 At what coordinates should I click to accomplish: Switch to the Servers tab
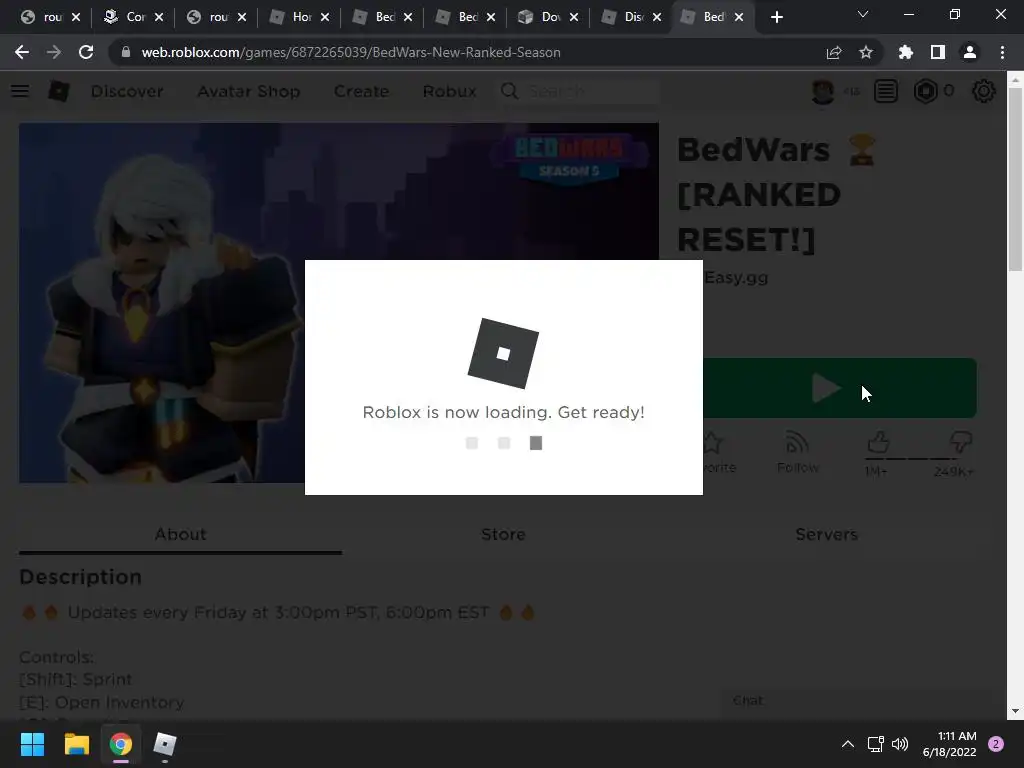click(x=826, y=534)
